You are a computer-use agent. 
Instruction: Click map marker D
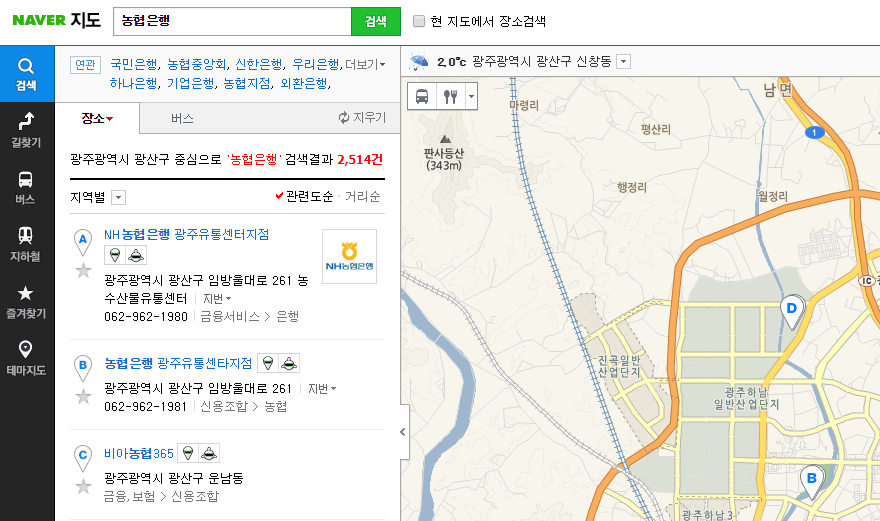pyautogui.click(x=792, y=311)
